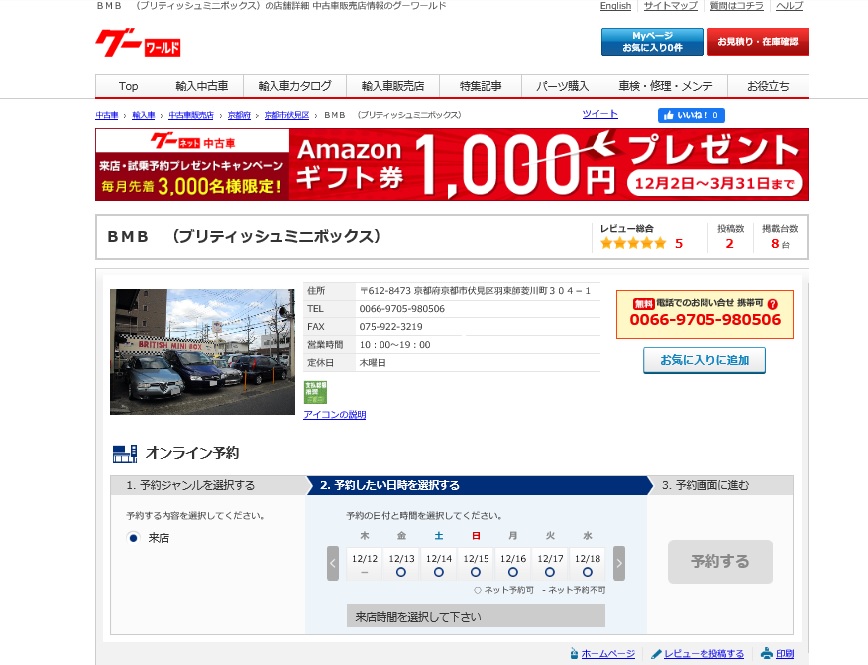Open the ホームページ link

pos(608,654)
